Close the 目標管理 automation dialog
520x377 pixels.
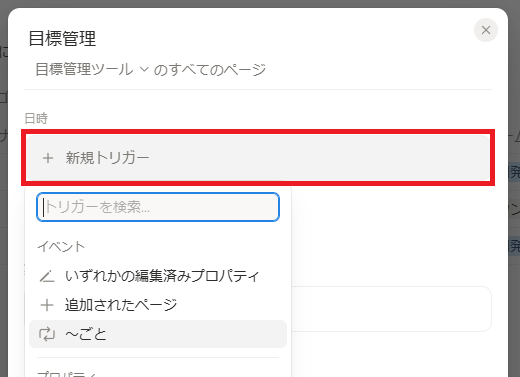[x=486, y=30]
